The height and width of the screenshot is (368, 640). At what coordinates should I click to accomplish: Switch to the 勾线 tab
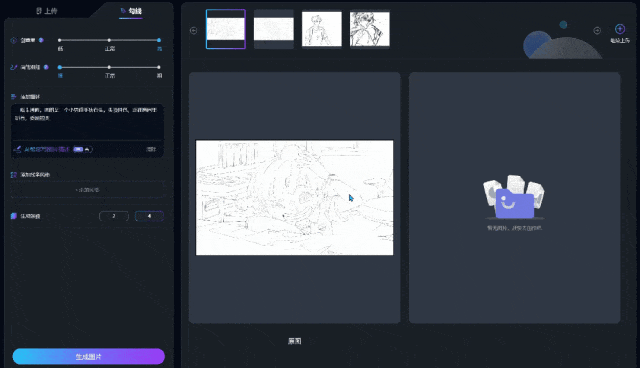click(131, 11)
